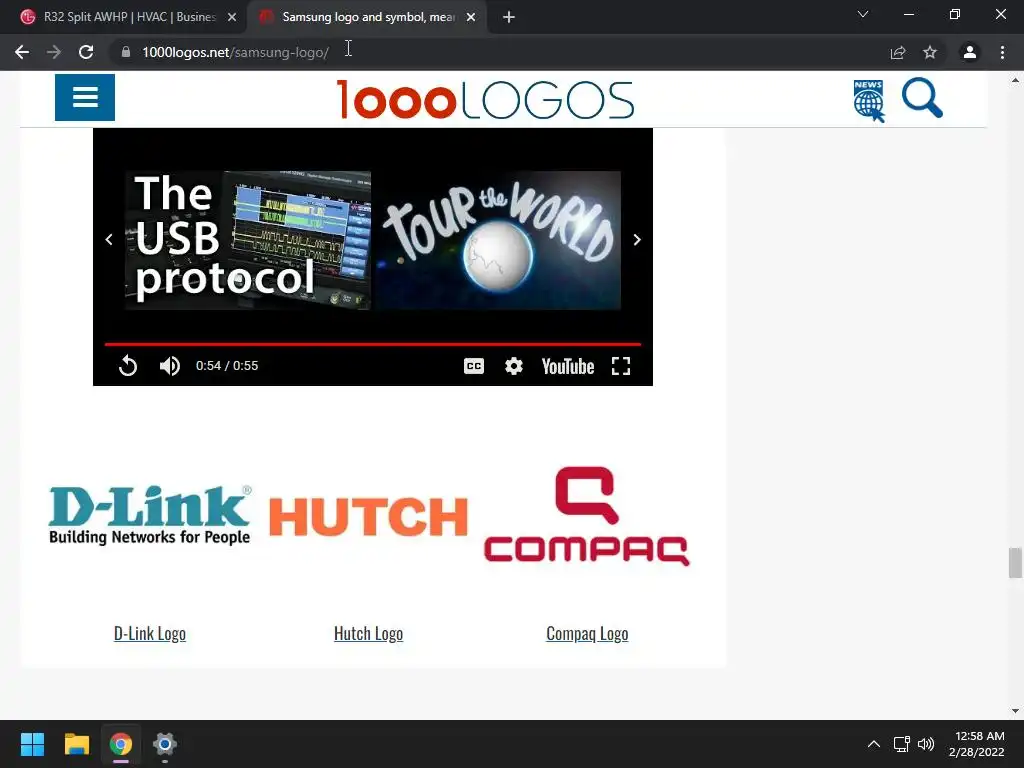Reload the current page
The image size is (1024, 768).
point(86,52)
